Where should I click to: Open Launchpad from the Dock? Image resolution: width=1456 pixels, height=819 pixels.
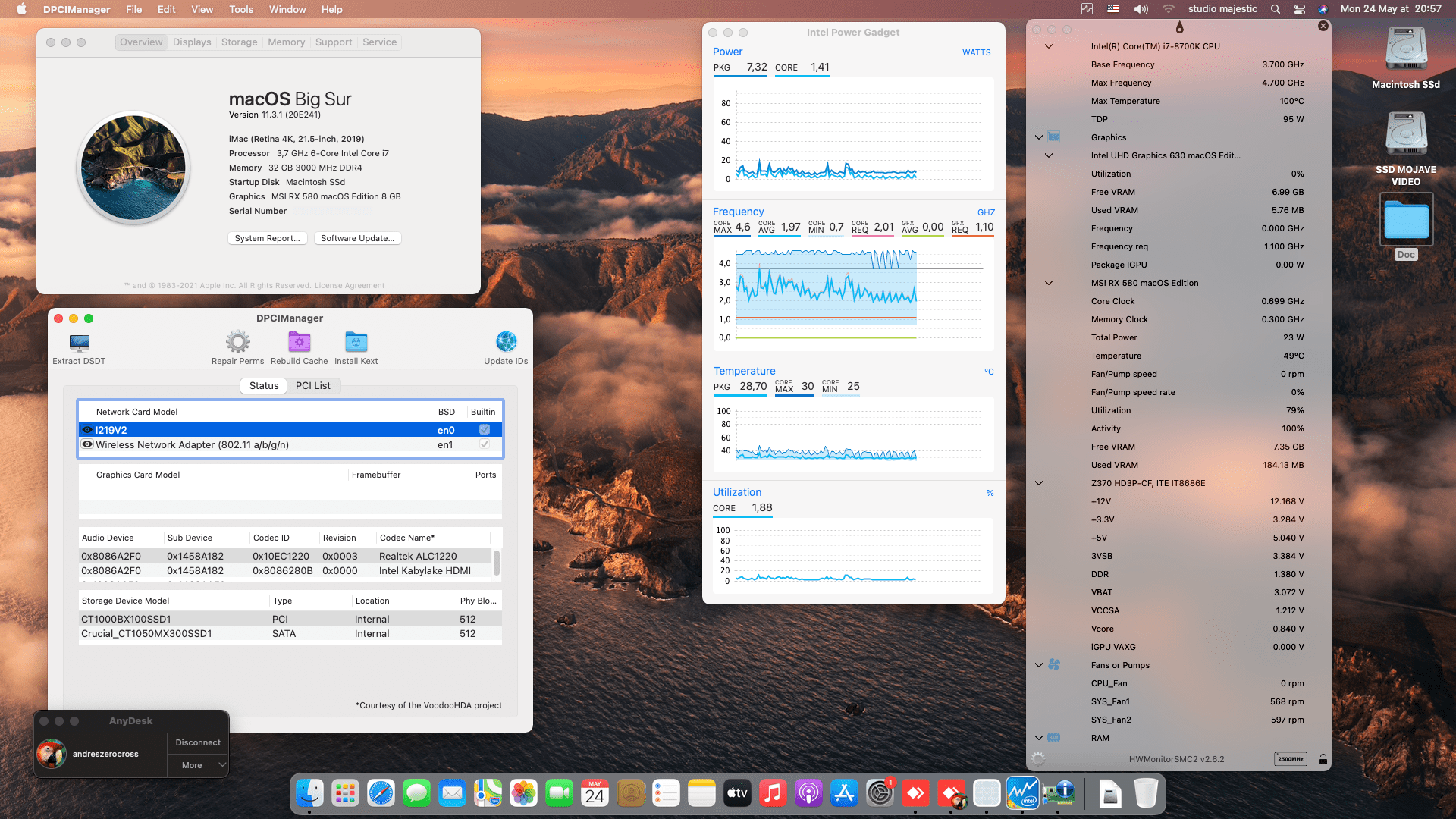click(x=345, y=793)
